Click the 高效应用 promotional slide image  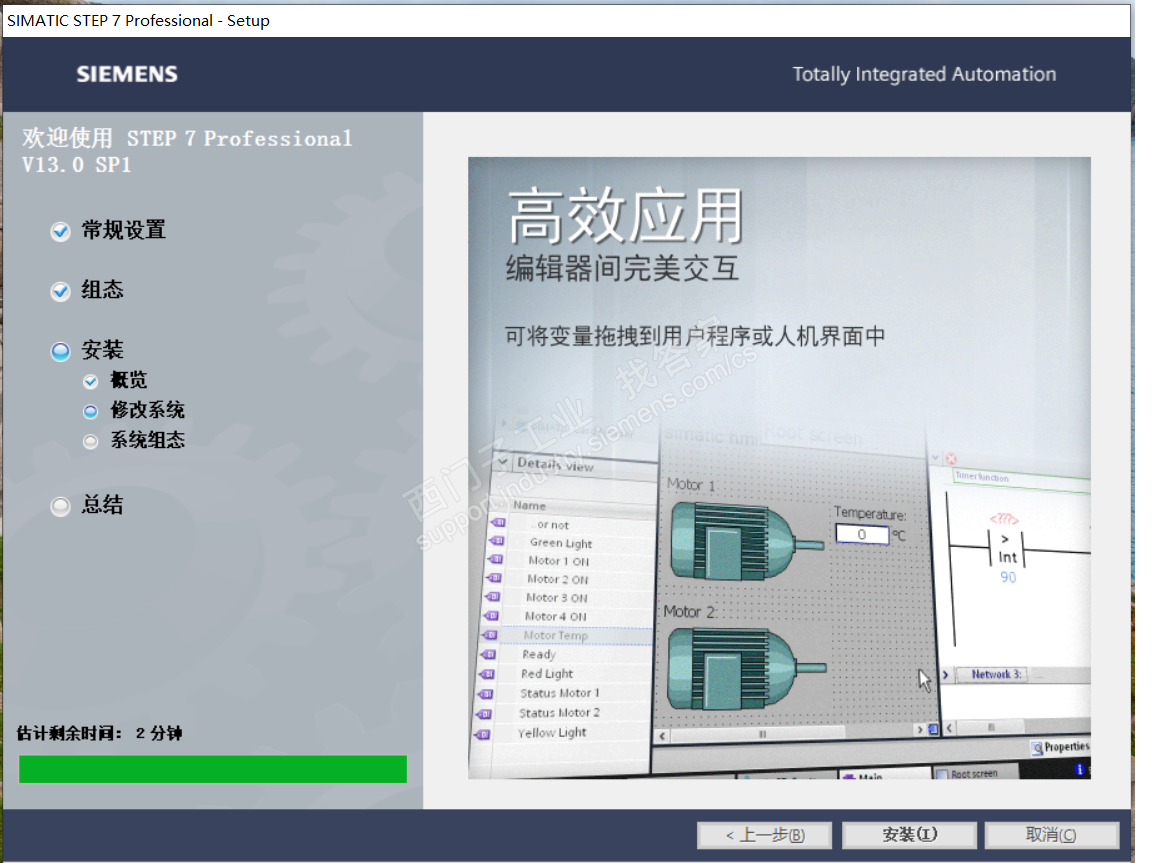click(780, 468)
